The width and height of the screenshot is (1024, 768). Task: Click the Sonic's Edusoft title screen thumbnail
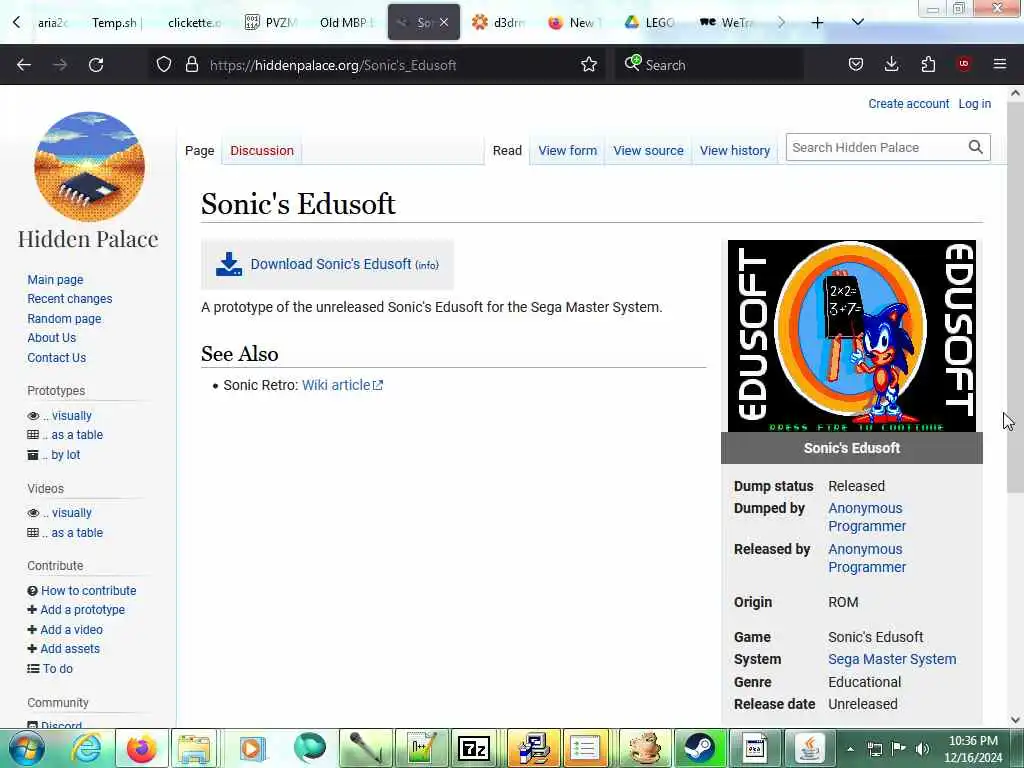coord(852,336)
